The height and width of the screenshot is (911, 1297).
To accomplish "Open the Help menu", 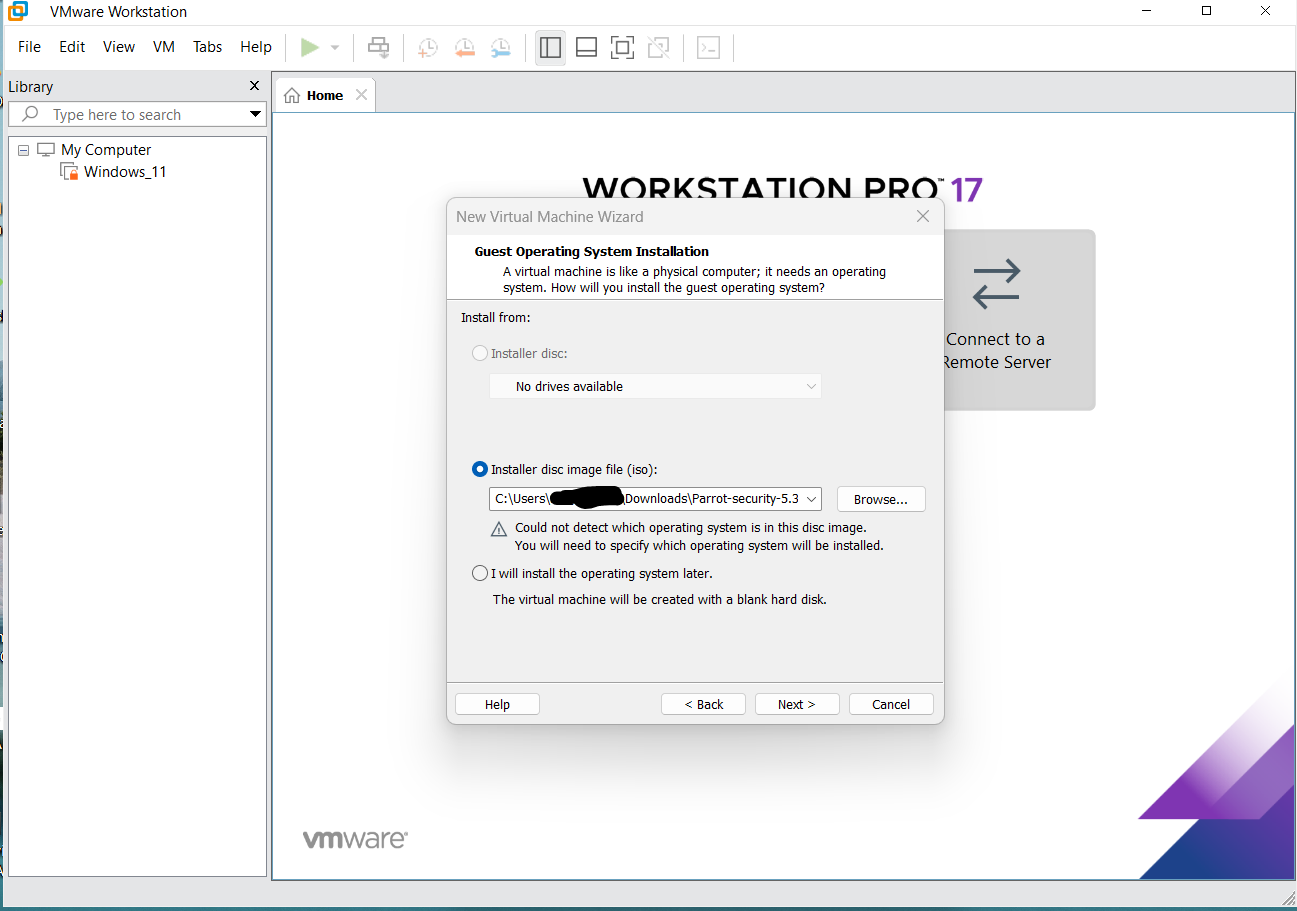I will coord(256,47).
